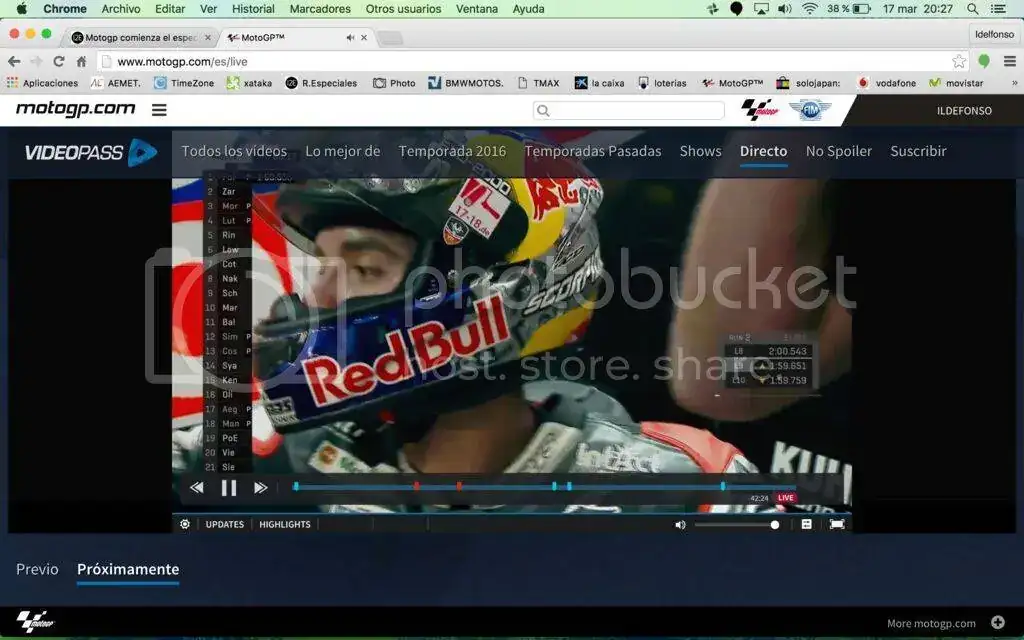Toggle multi-screen layout icon in player

[x=807, y=524]
